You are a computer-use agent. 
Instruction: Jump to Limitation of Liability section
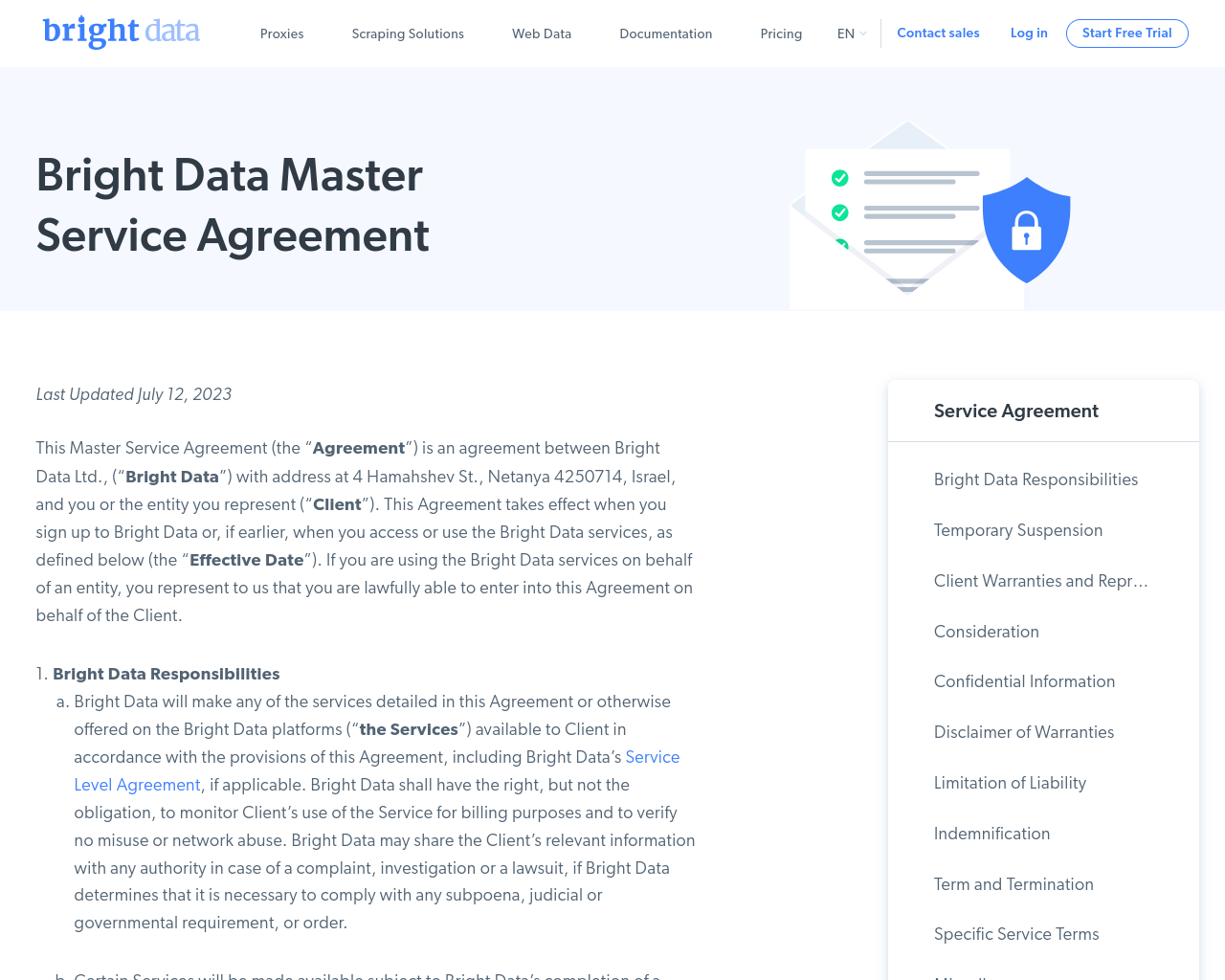tap(1010, 783)
